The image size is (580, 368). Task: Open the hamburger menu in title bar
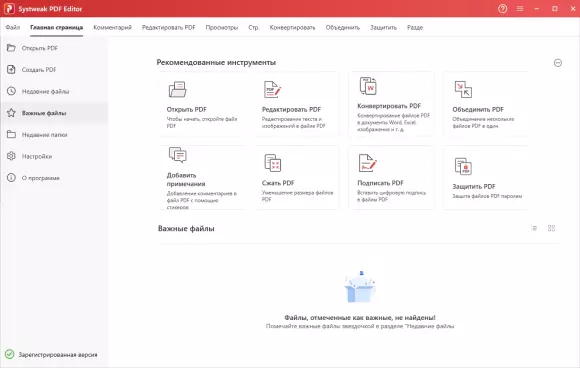click(520, 9)
